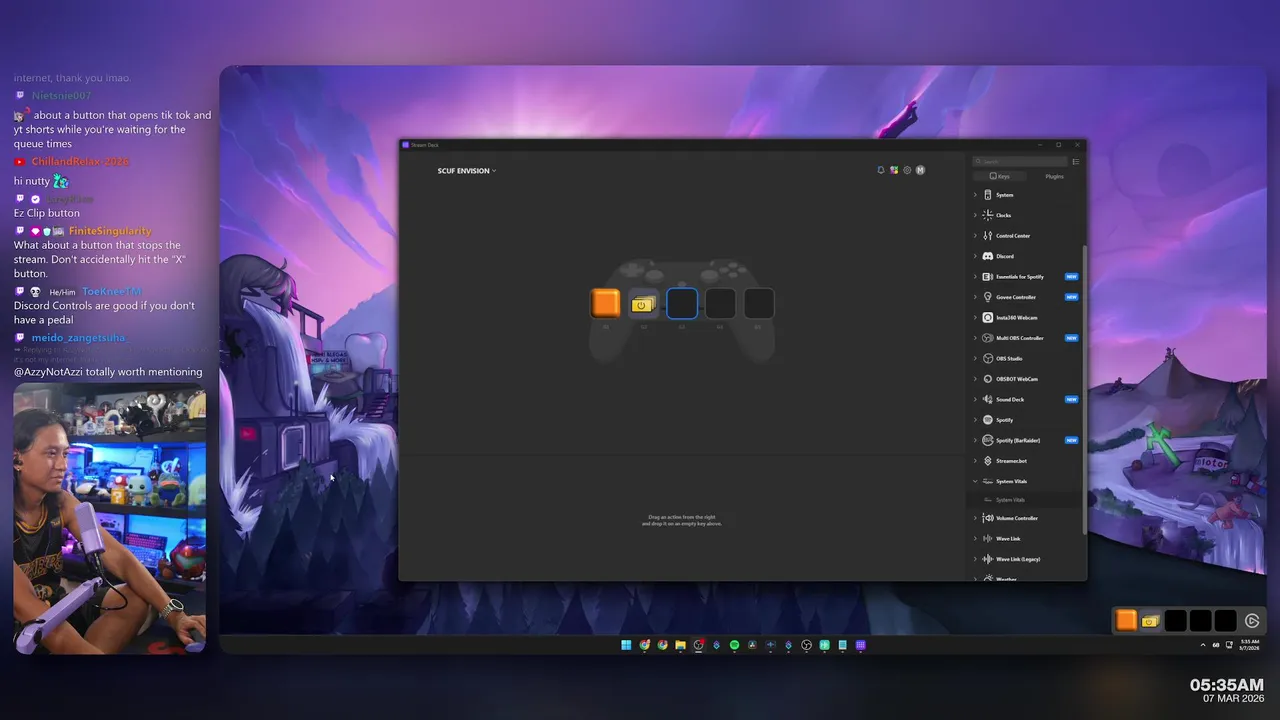The width and height of the screenshot is (1280, 720).
Task: Click the taskbar clock showing 5:35 AM
Action: point(1250,645)
